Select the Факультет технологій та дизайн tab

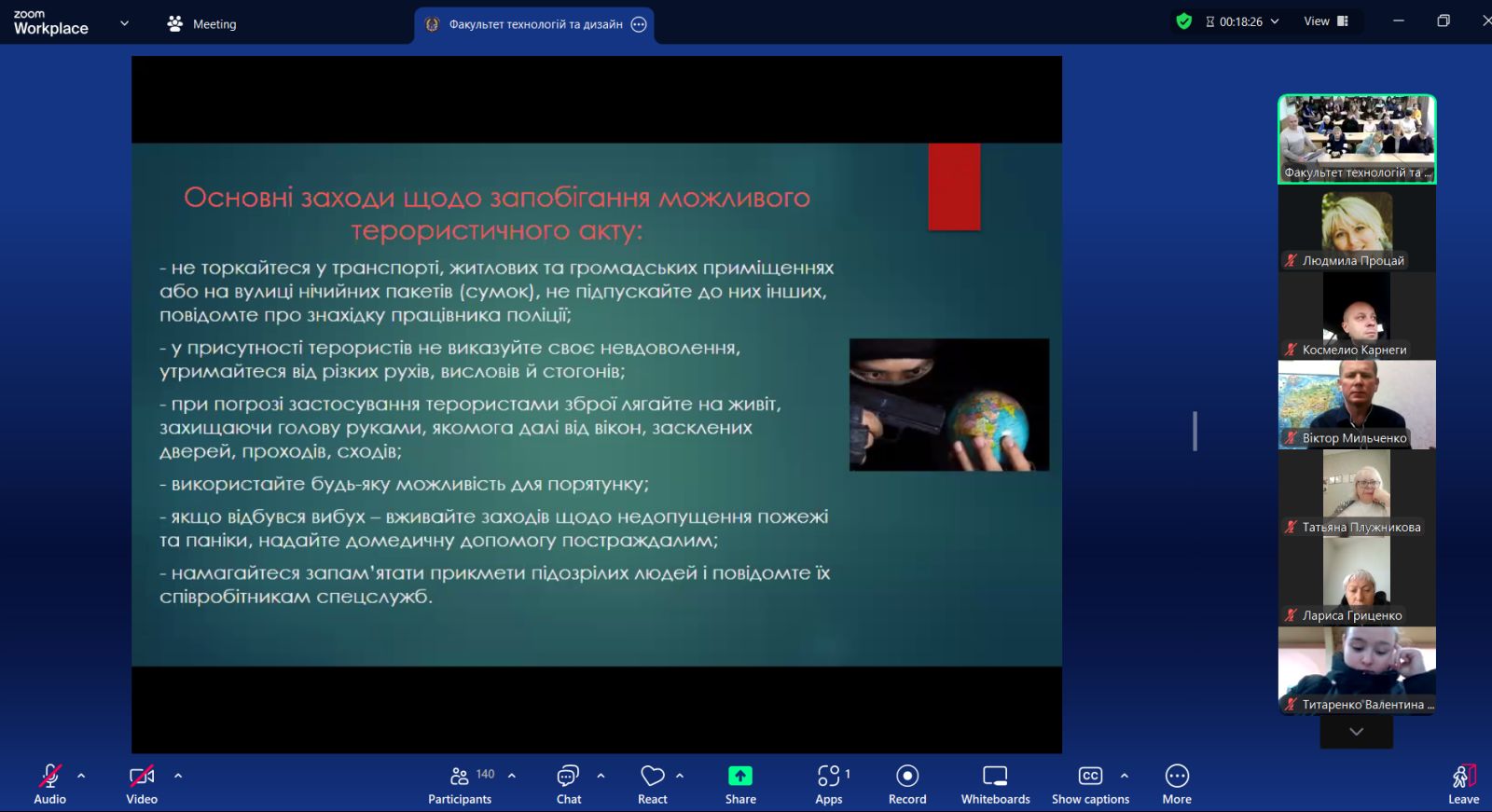tap(534, 25)
